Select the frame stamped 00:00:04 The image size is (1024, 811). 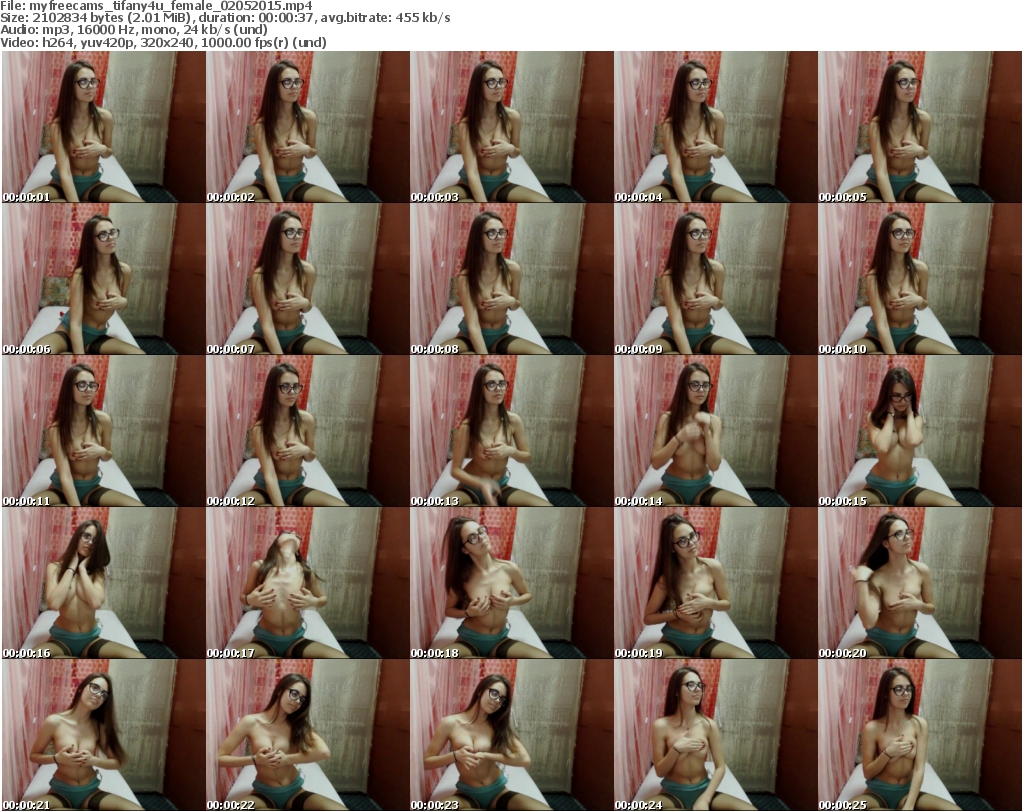click(716, 127)
